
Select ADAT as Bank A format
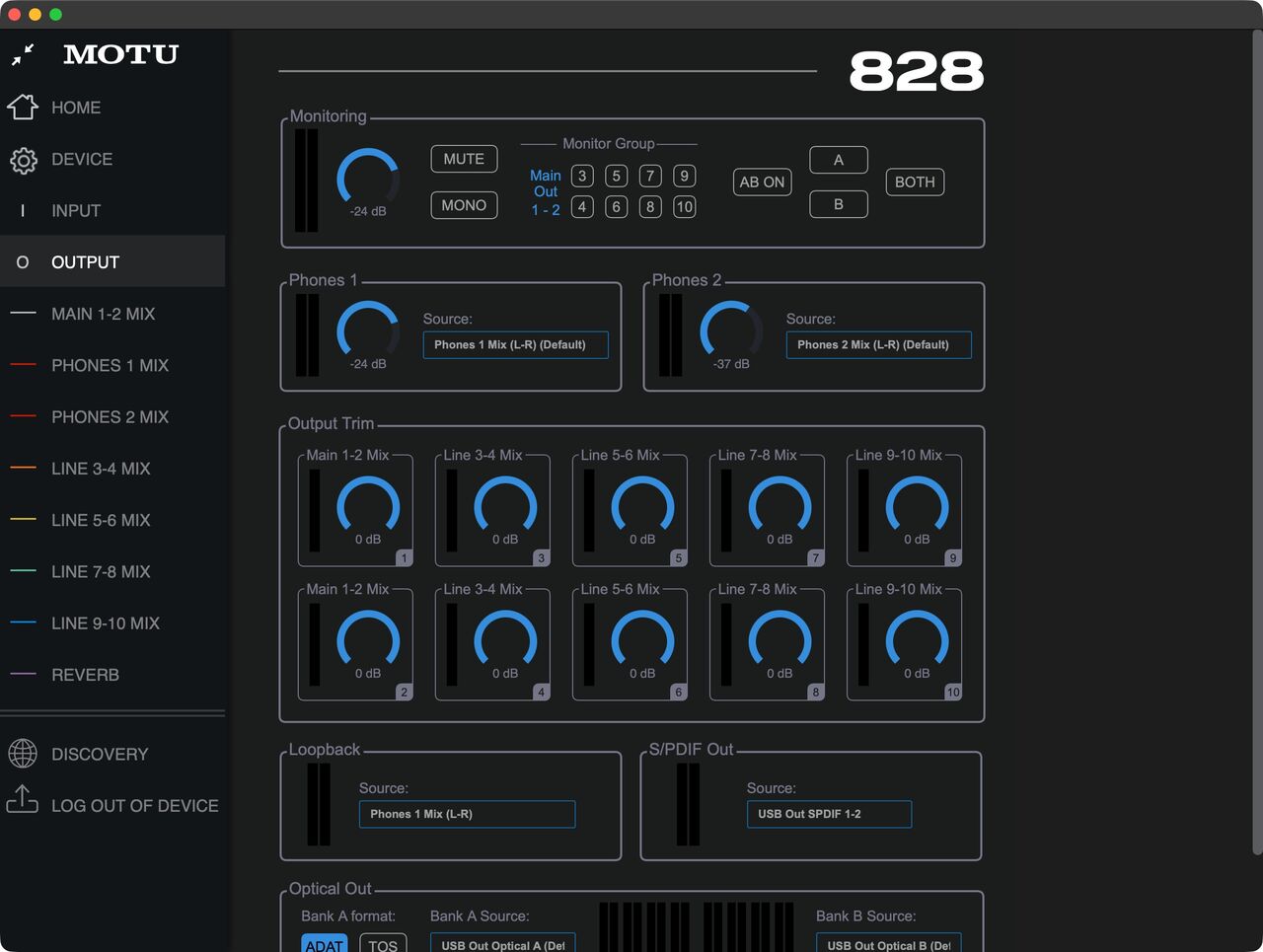(x=324, y=944)
